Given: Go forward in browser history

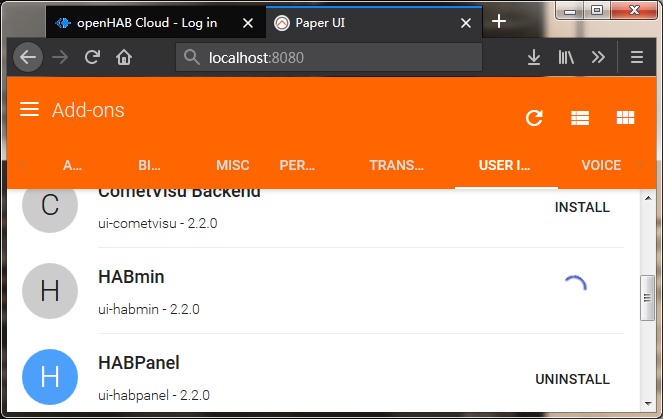Looking at the screenshot, I should [60, 57].
